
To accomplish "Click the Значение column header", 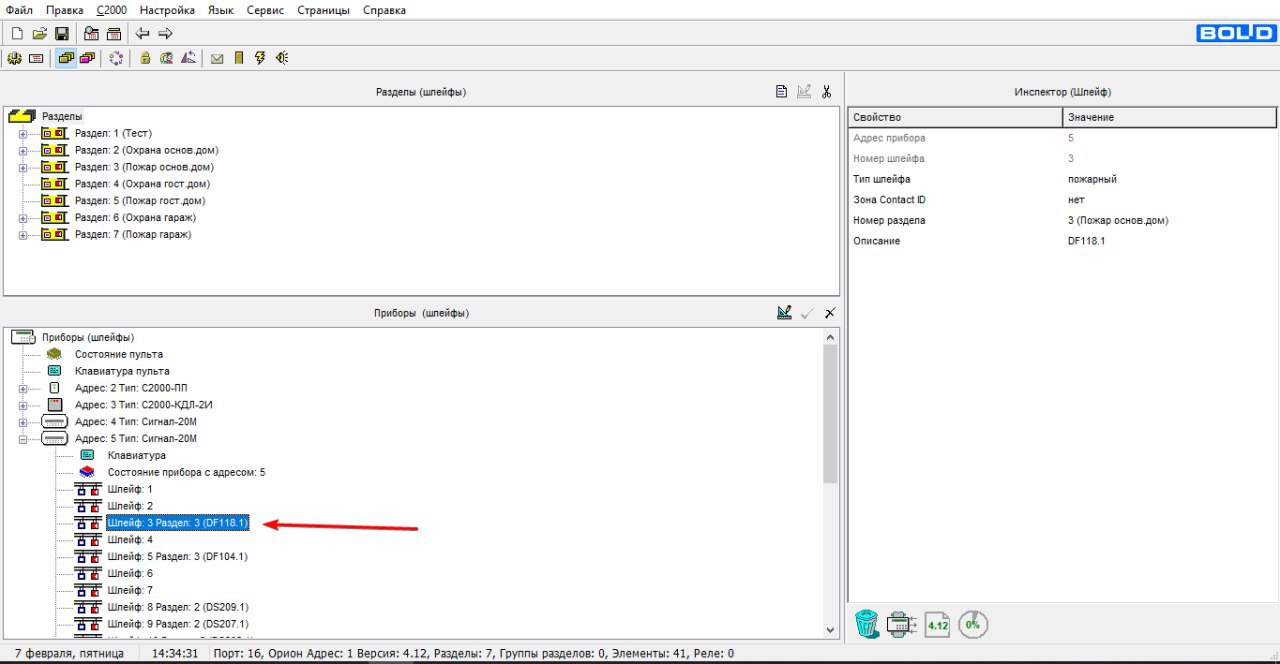I will pos(1169,117).
